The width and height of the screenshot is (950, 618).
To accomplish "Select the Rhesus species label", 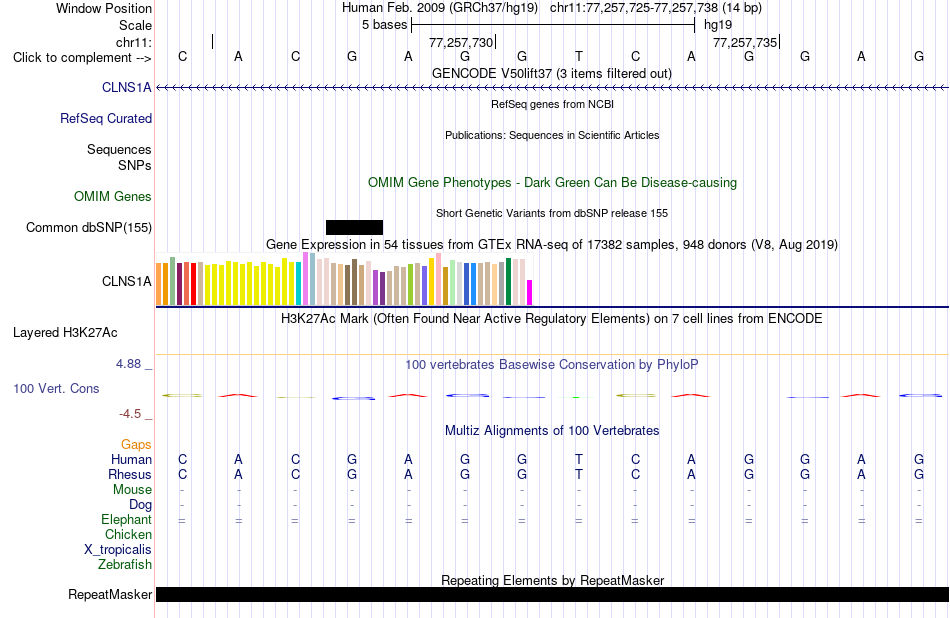I will click(130, 474).
